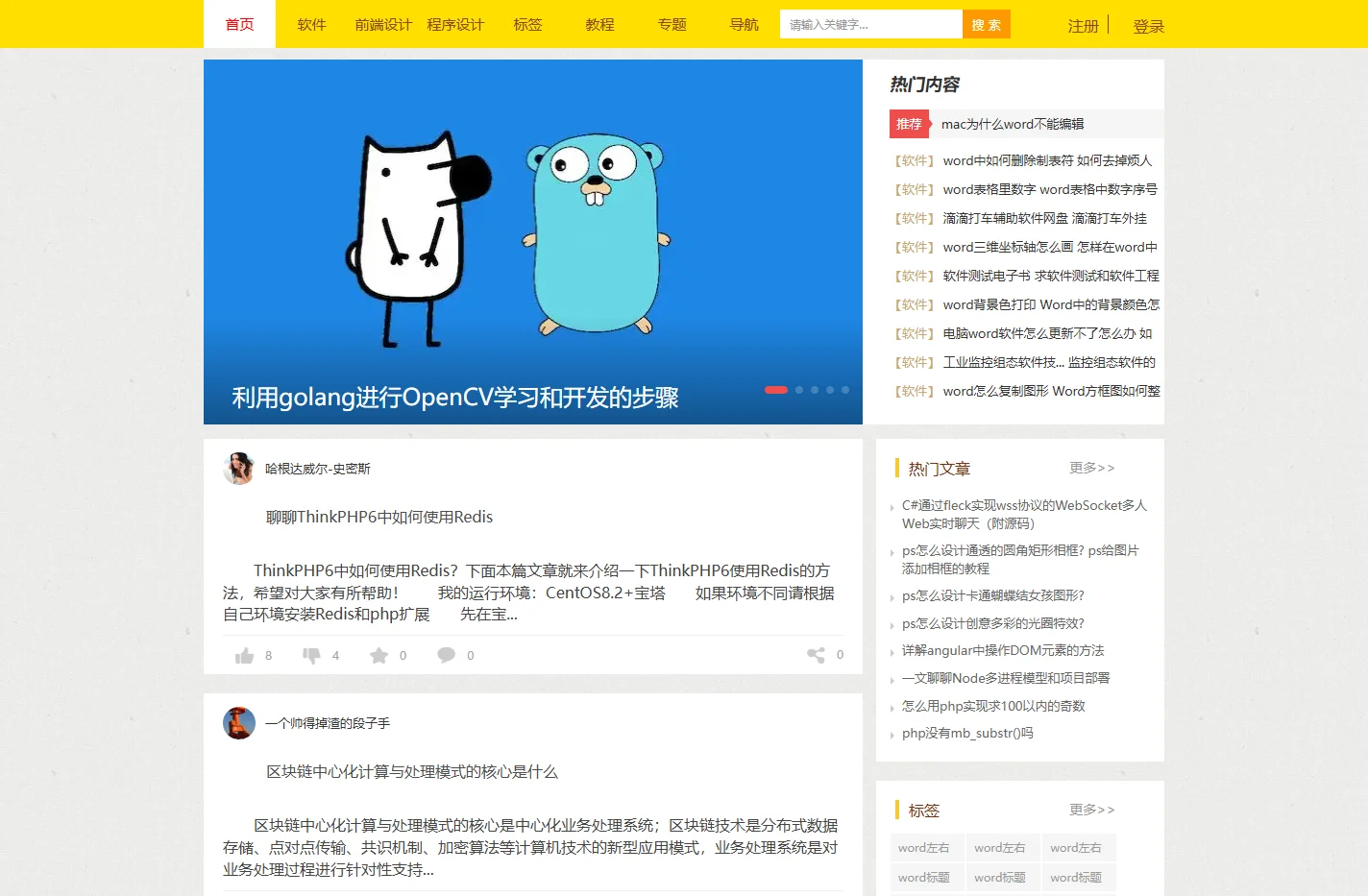1368x896 pixels.
Task: Open word中如何删除制表符 article
Action: [1047, 160]
